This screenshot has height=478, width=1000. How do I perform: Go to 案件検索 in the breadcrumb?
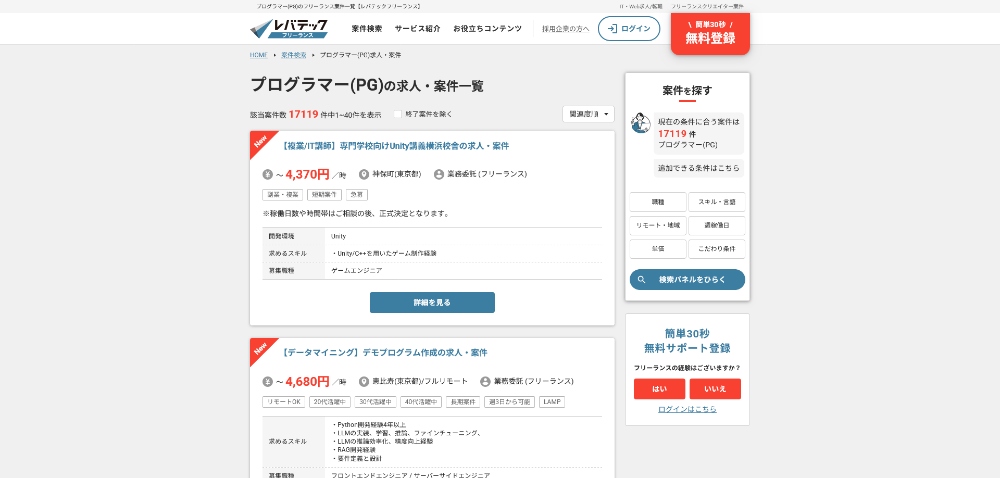coord(294,55)
